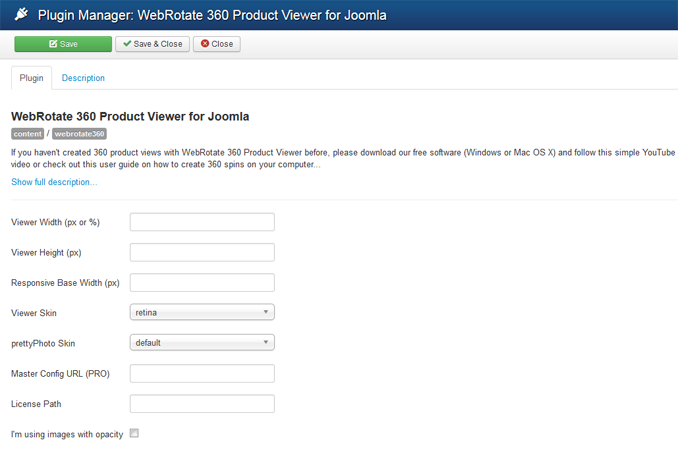The width and height of the screenshot is (678, 449).
Task: Click the plugin plug icon in header
Action: (21, 14)
